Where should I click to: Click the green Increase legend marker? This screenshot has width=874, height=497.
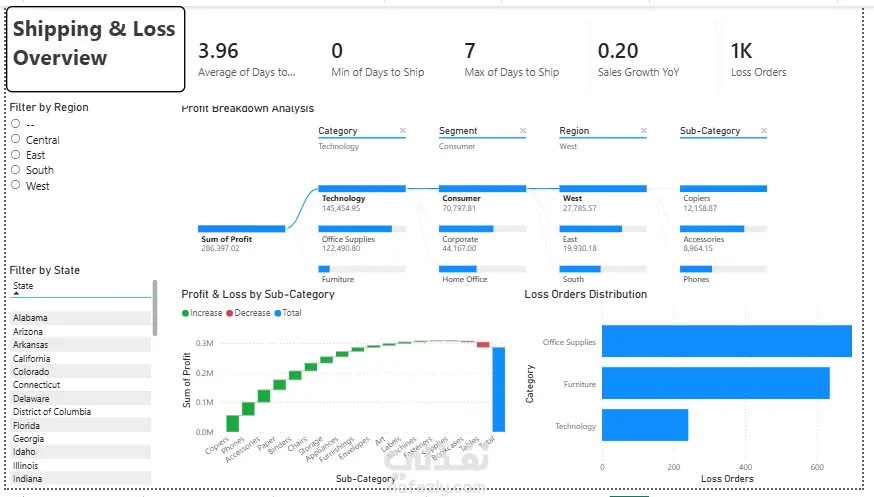pyautogui.click(x=185, y=313)
